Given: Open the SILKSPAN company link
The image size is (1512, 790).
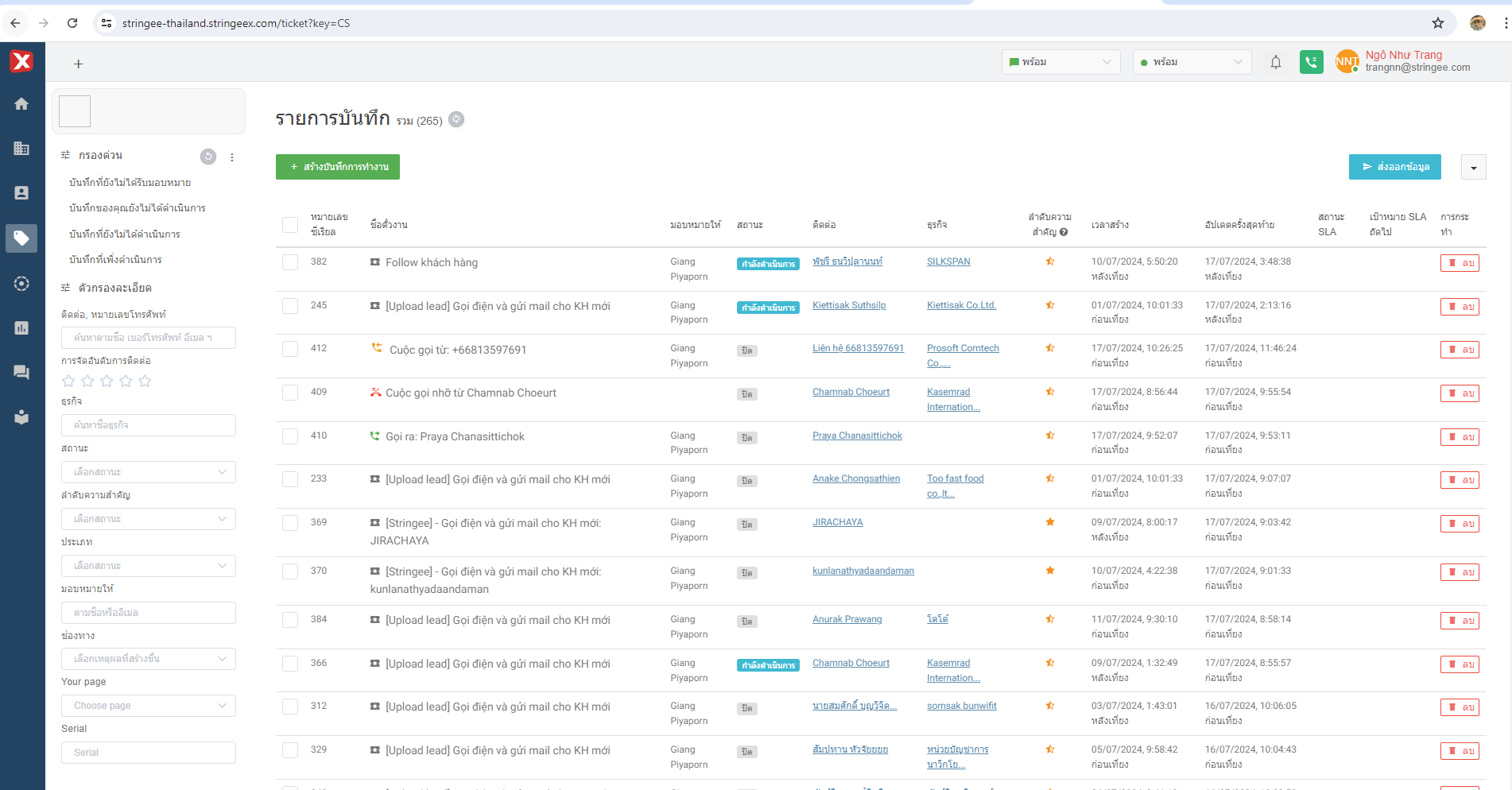Looking at the screenshot, I should [x=948, y=261].
